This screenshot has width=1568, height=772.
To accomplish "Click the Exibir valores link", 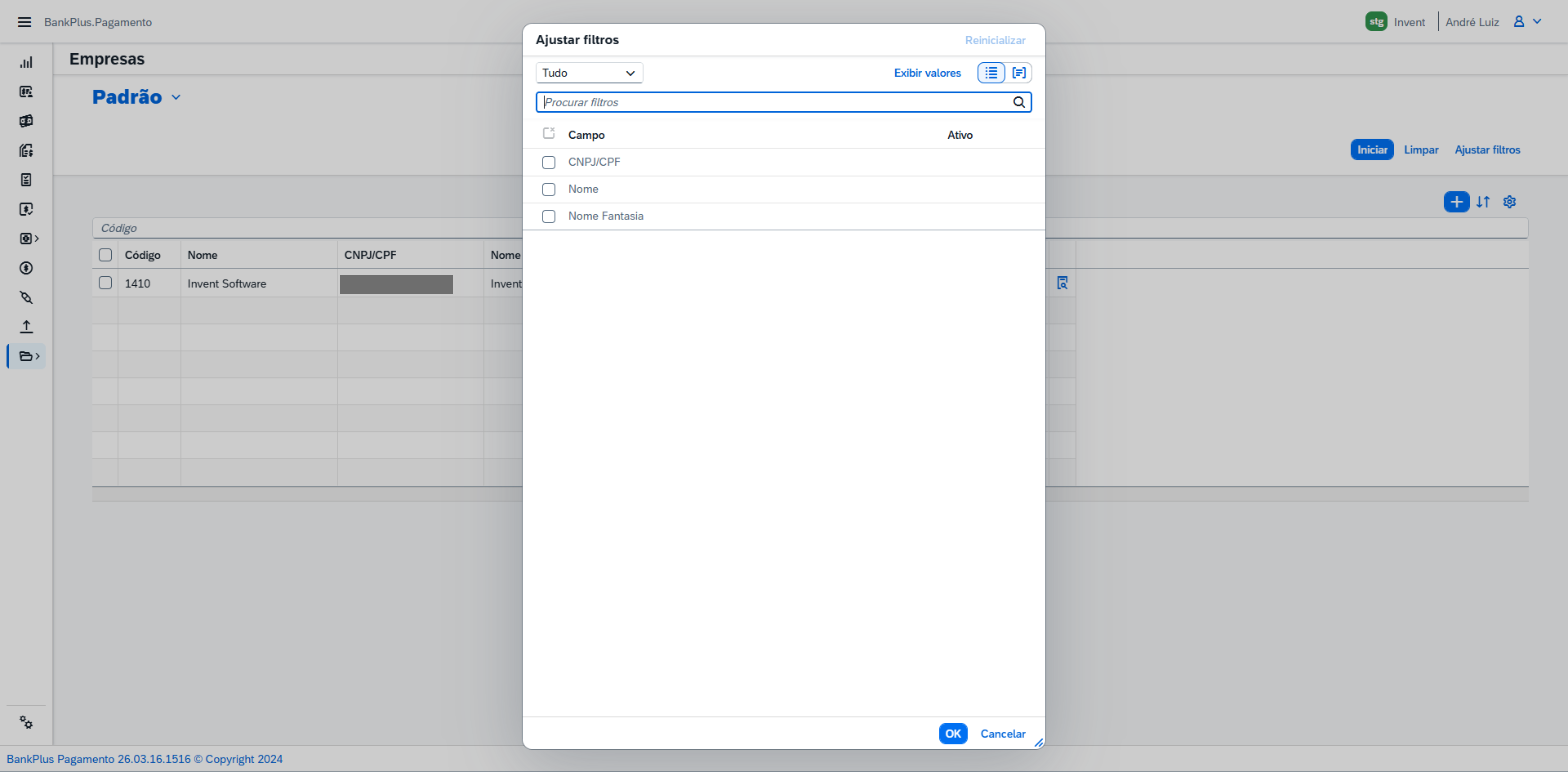I will point(927,73).
